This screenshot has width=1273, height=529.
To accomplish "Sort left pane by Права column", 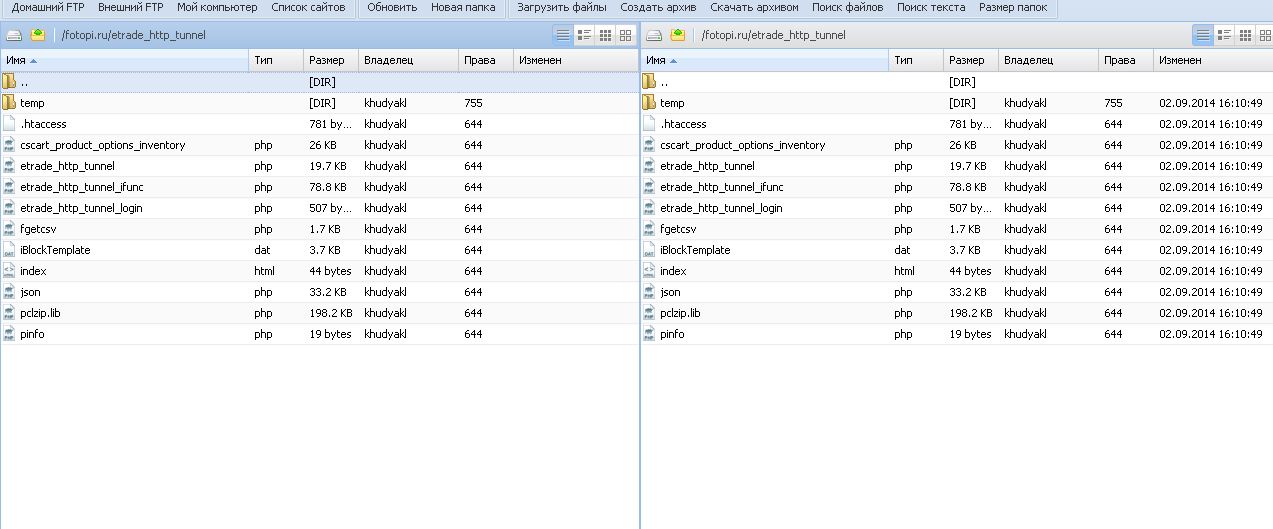I will coord(485,60).
